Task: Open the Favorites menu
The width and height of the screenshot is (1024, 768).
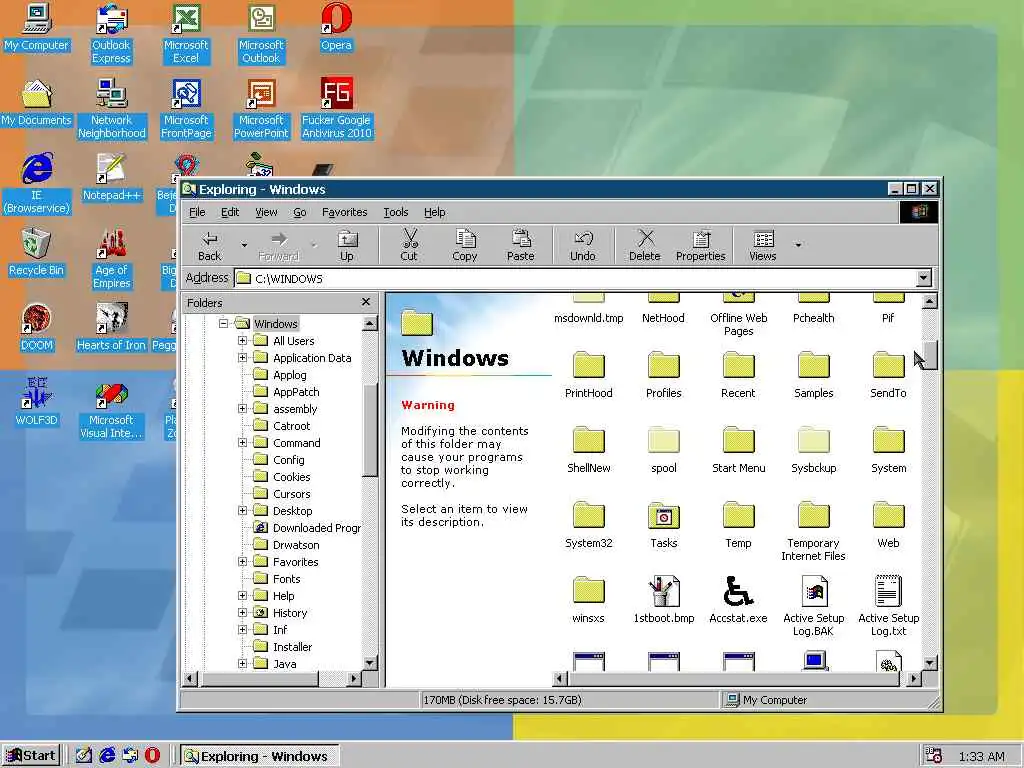Action: click(x=344, y=212)
